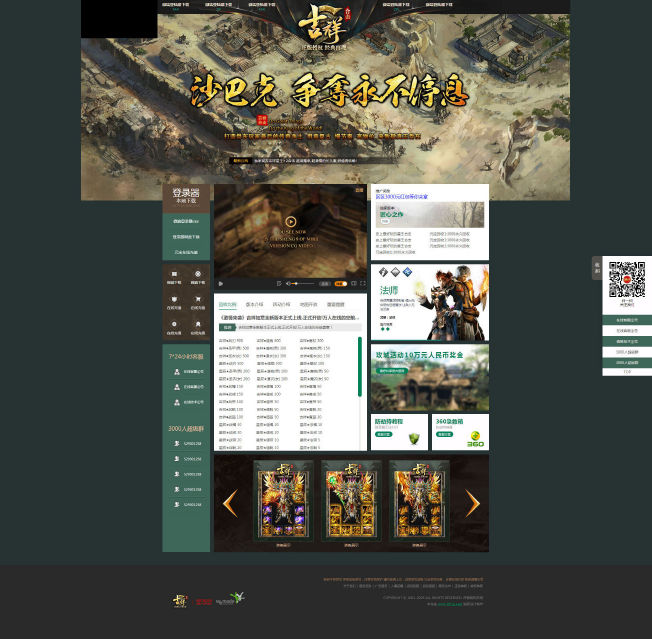Open the last item in top navigation bar
652x639 pixels.
click(x=439, y=5)
